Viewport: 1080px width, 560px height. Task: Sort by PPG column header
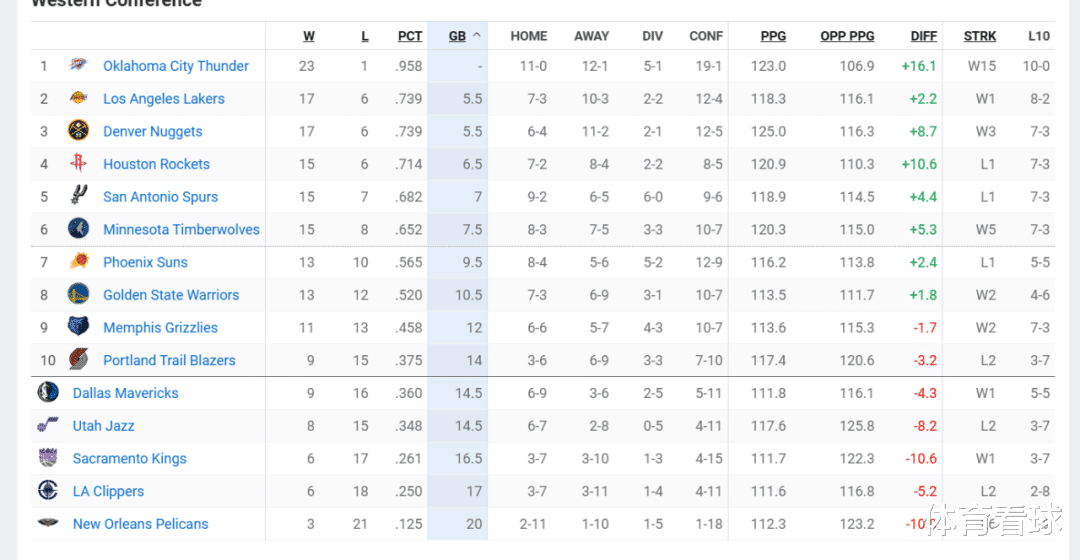click(773, 36)
